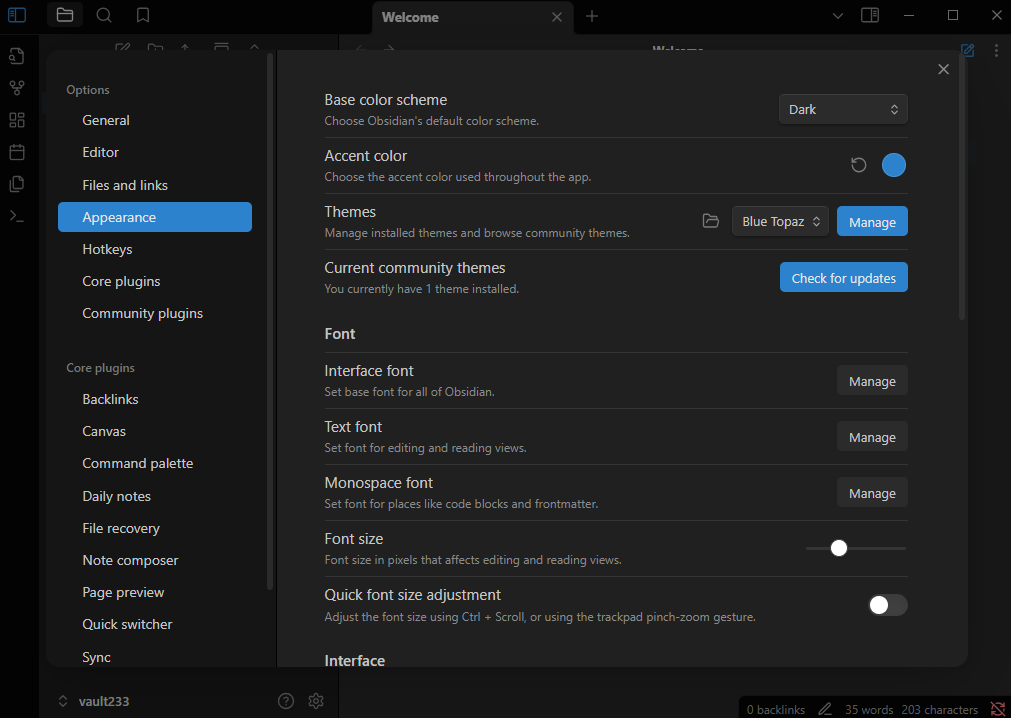1011x718 pixels.
Task: Open command palette ribbon icon
Action: point(17,217)
